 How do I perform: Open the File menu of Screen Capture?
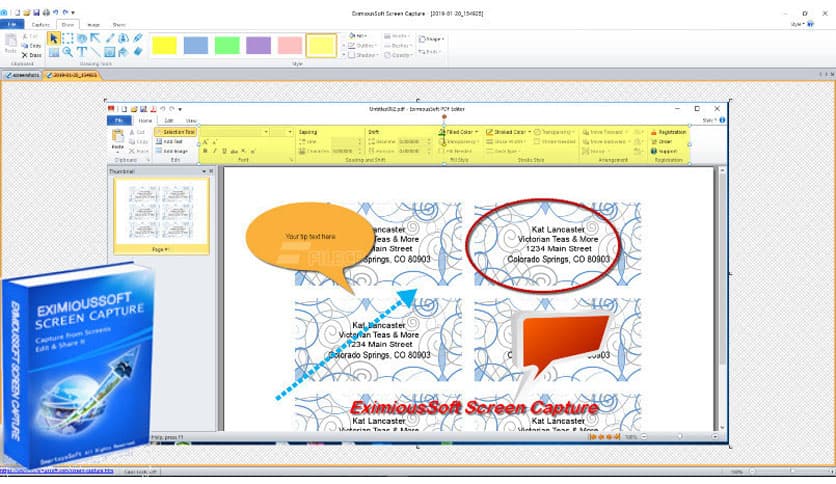tap(12, 24)
